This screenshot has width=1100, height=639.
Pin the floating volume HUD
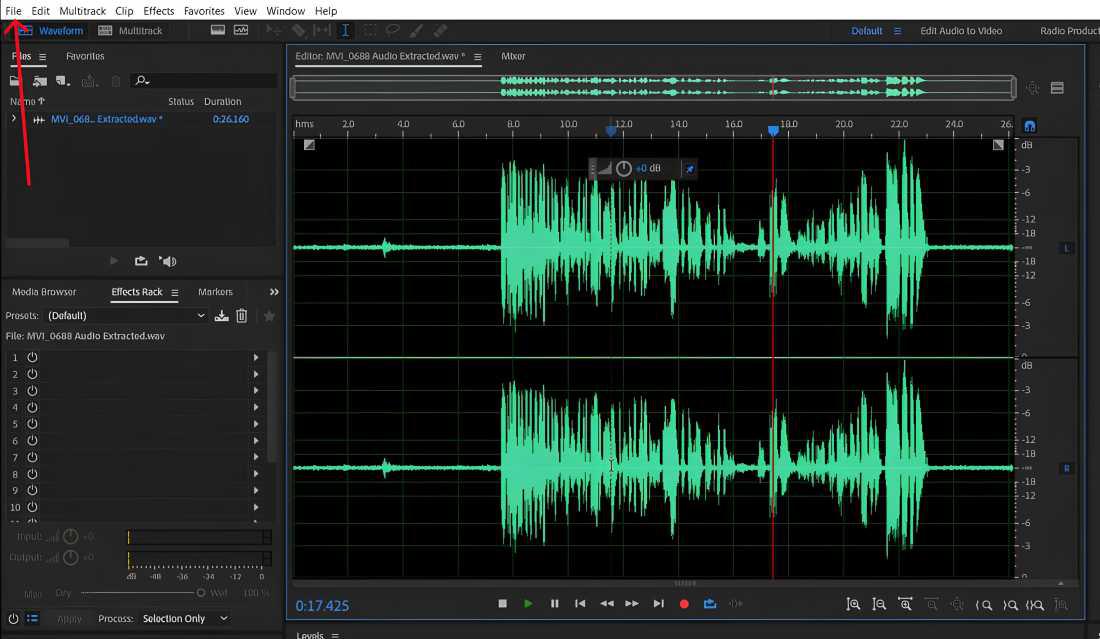688,169
